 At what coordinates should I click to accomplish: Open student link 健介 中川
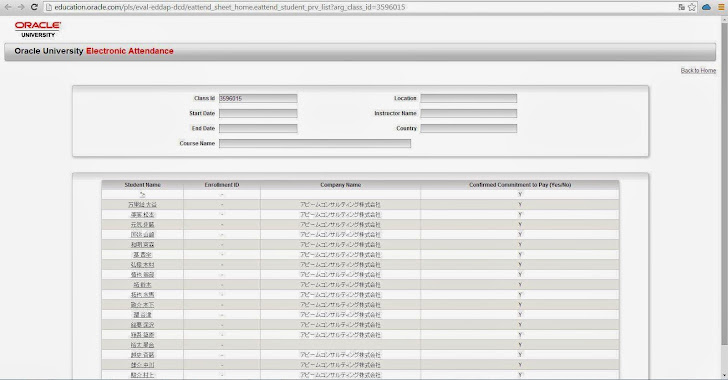click(x=143, y=365)
